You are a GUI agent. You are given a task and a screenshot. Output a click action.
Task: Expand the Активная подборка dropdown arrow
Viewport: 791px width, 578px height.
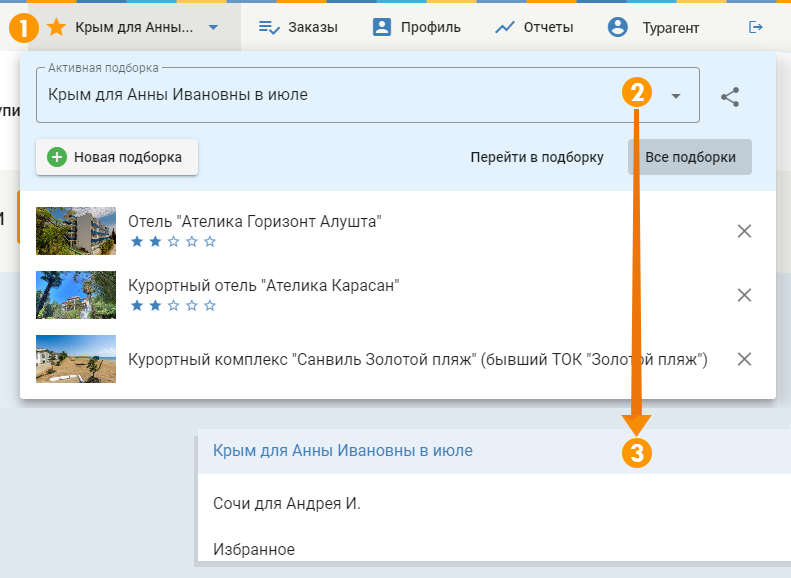[x=676, y=96]
